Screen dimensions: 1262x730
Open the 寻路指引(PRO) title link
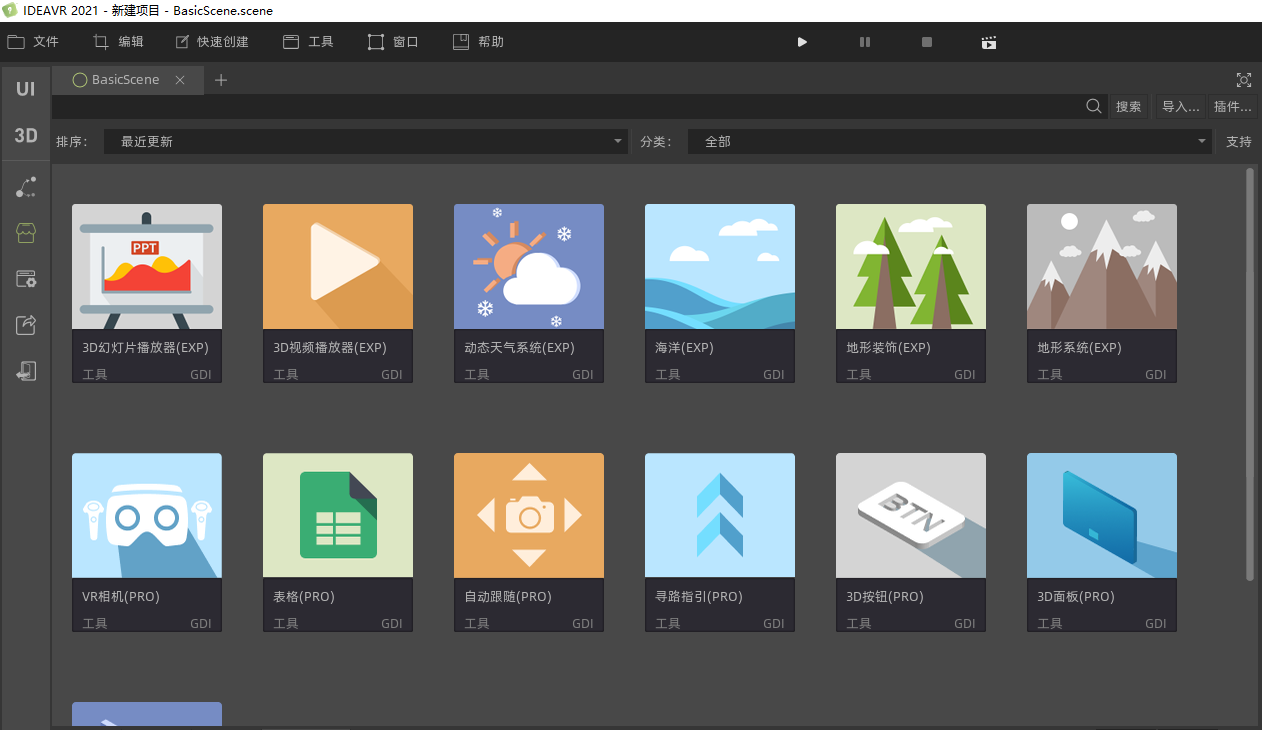699,597
